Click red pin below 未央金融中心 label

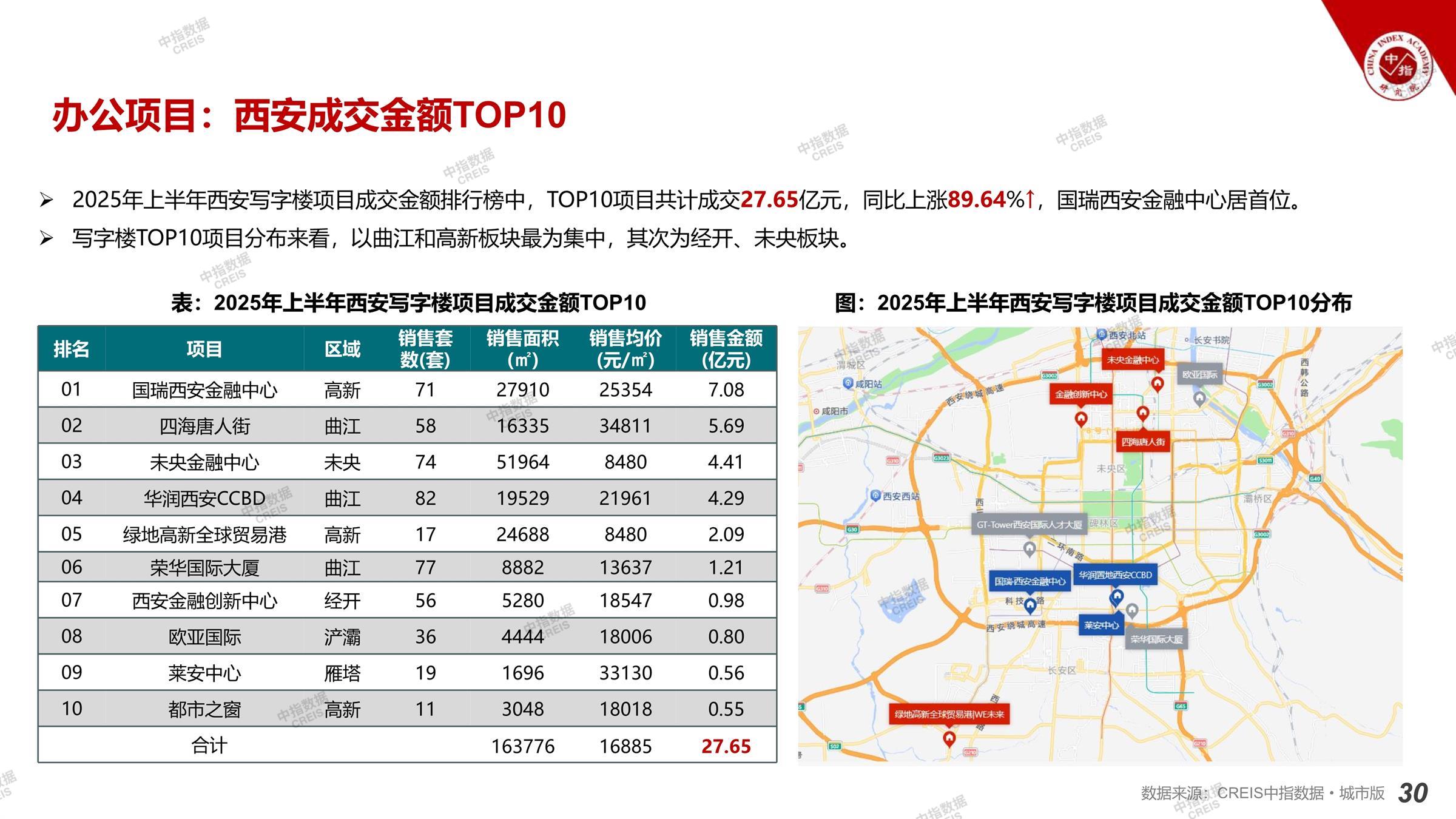tap(1158, 383)
